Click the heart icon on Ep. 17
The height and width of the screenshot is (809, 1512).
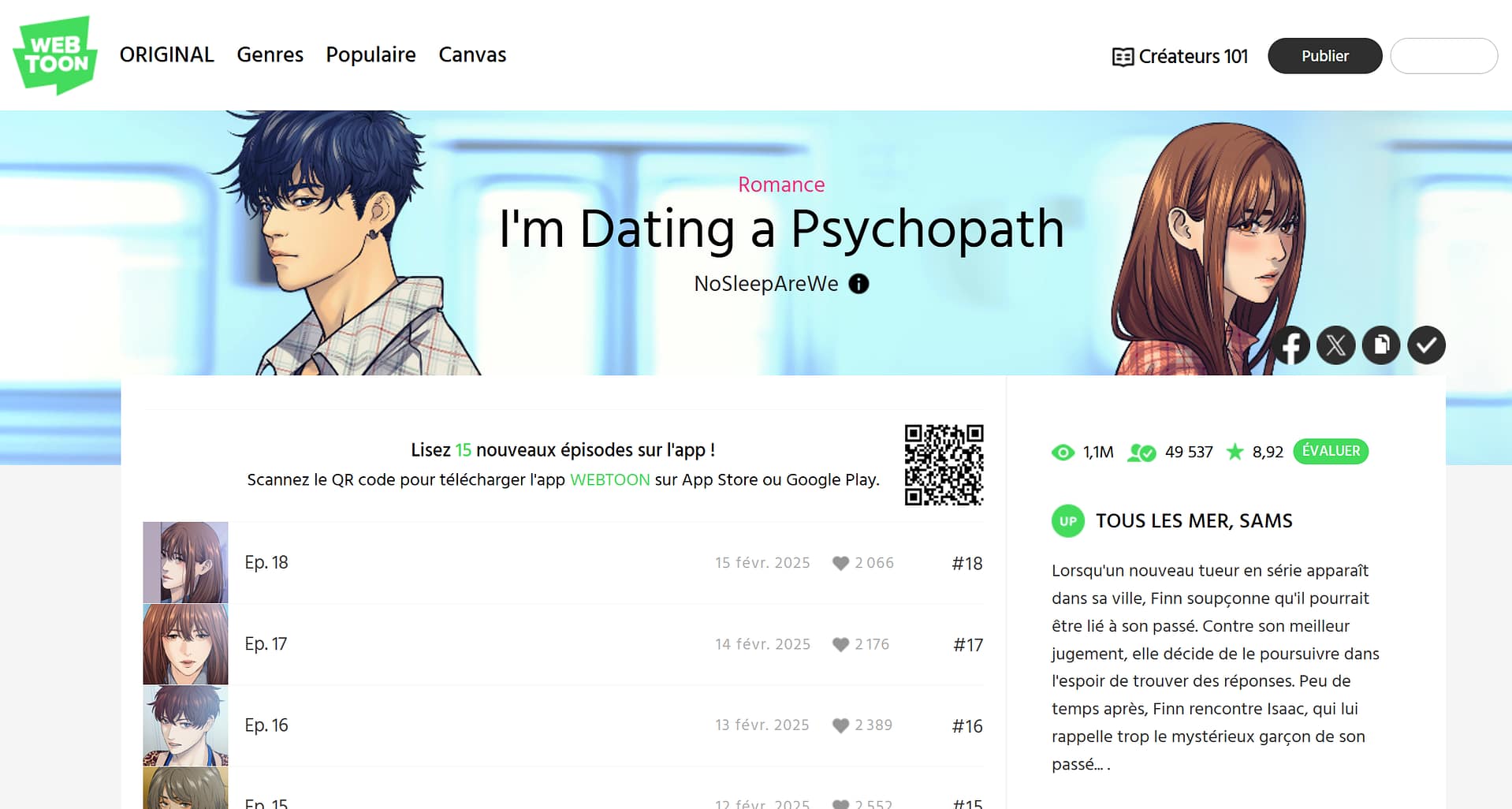tap(840, 644)
